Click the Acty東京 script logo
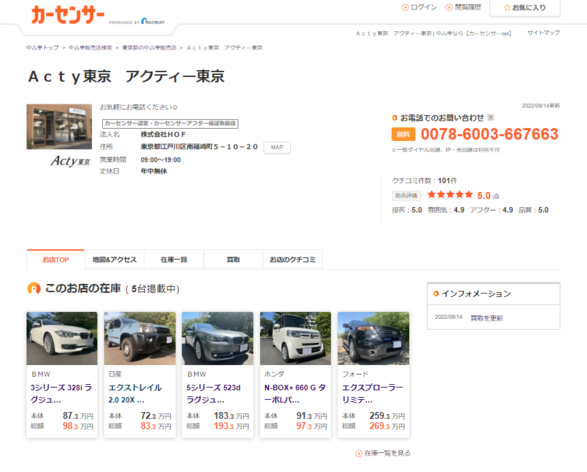587x472 pixels. coord(70,161)
